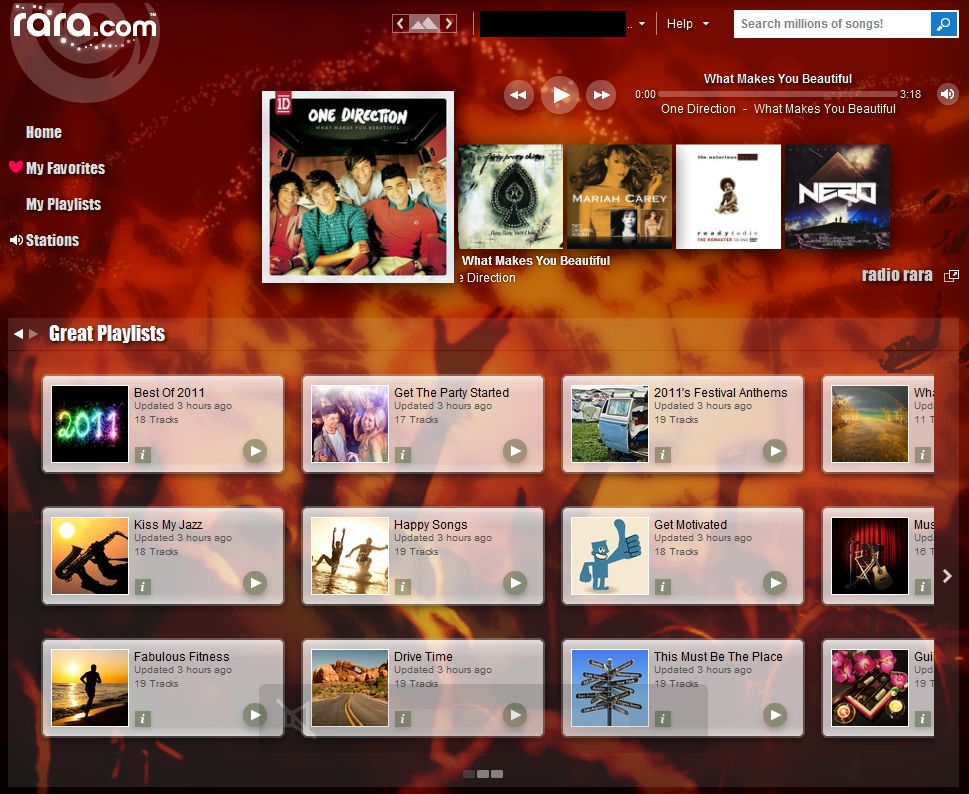This screenshot has height=794, width=969.
Task: Click the 3:18 track duration text
Action: pos(910,94)
